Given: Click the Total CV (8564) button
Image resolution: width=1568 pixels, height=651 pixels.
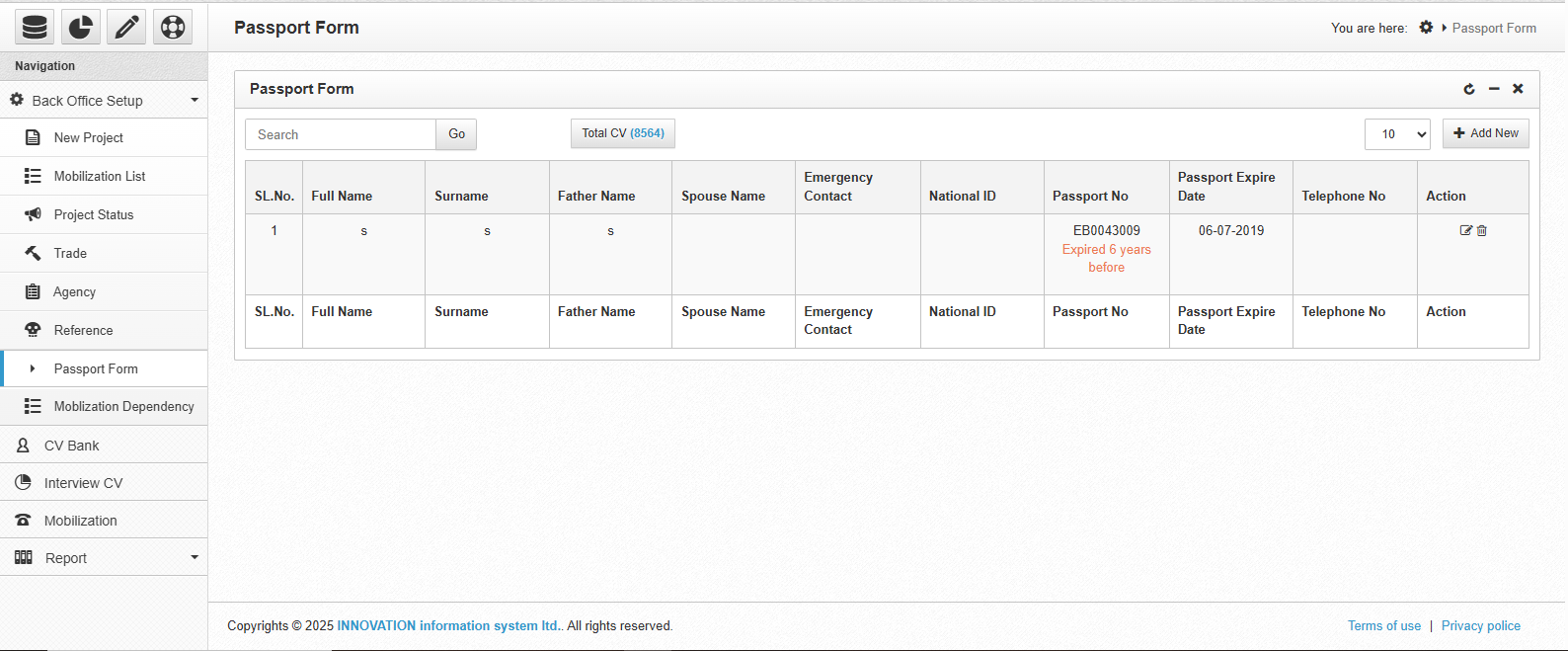Looking at the screenshot, I should click(x=622, y=133).
